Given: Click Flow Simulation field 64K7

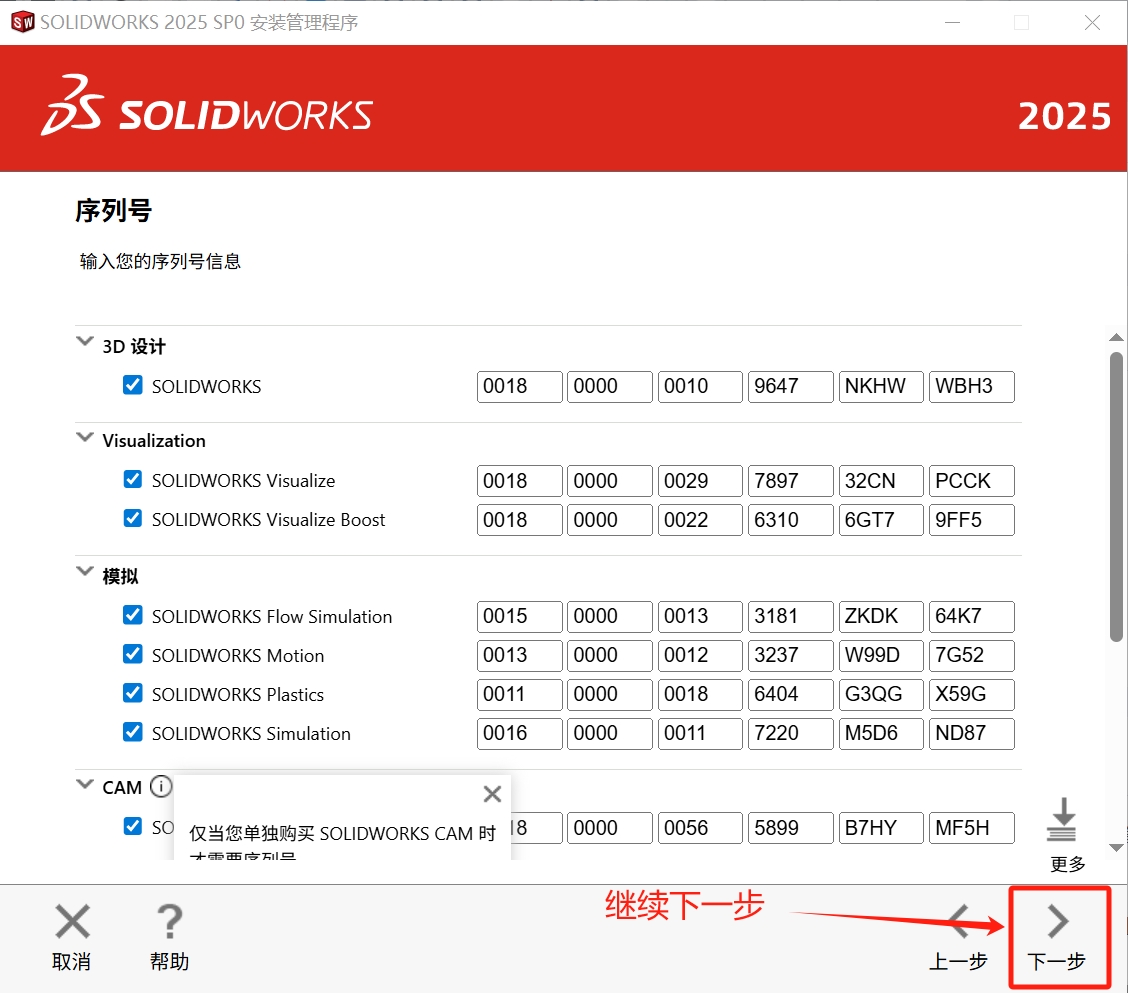Looking at the screenshot, I should point(972,617).
